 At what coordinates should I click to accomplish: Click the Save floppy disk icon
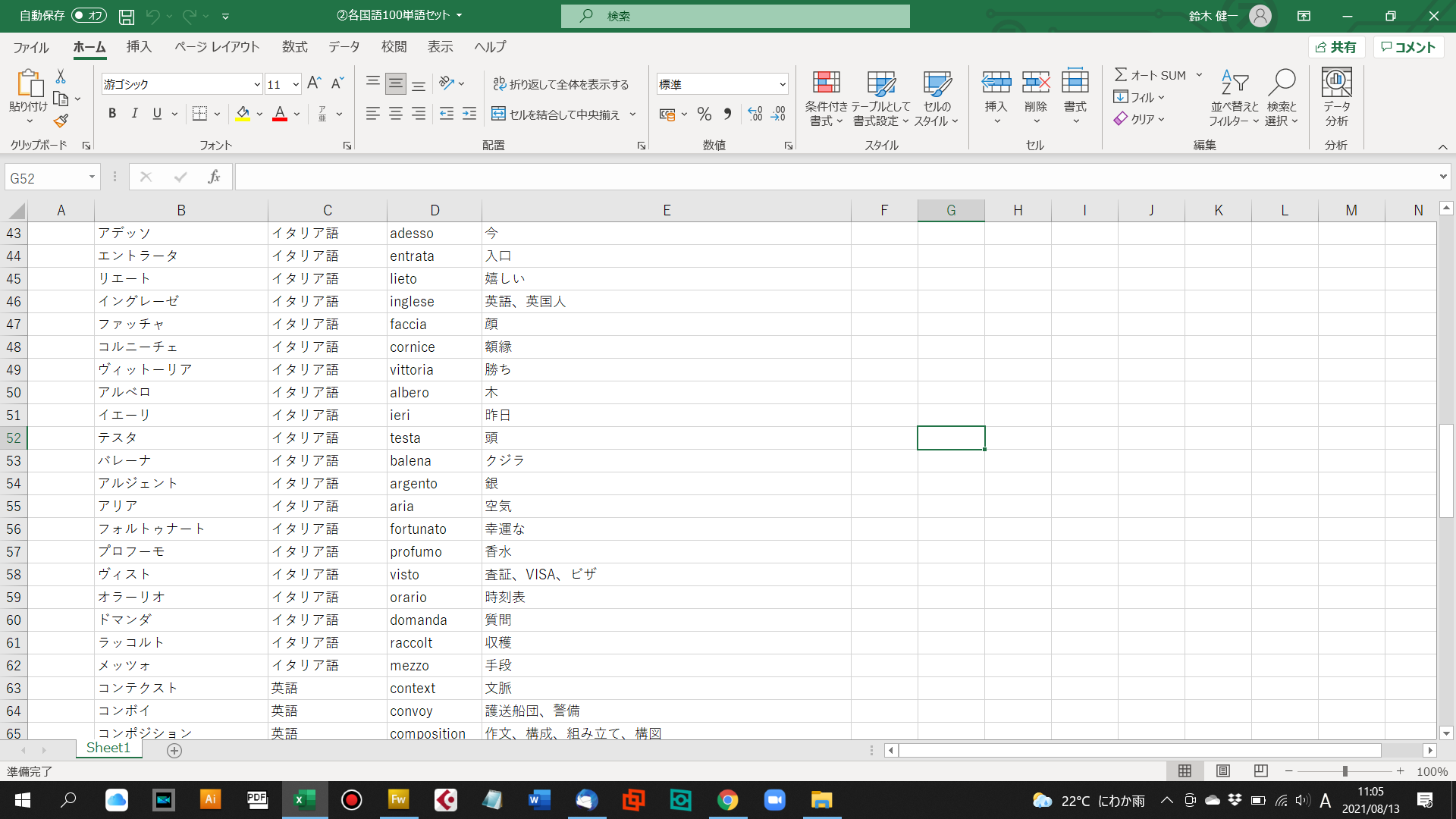click(x=127, y=16)
